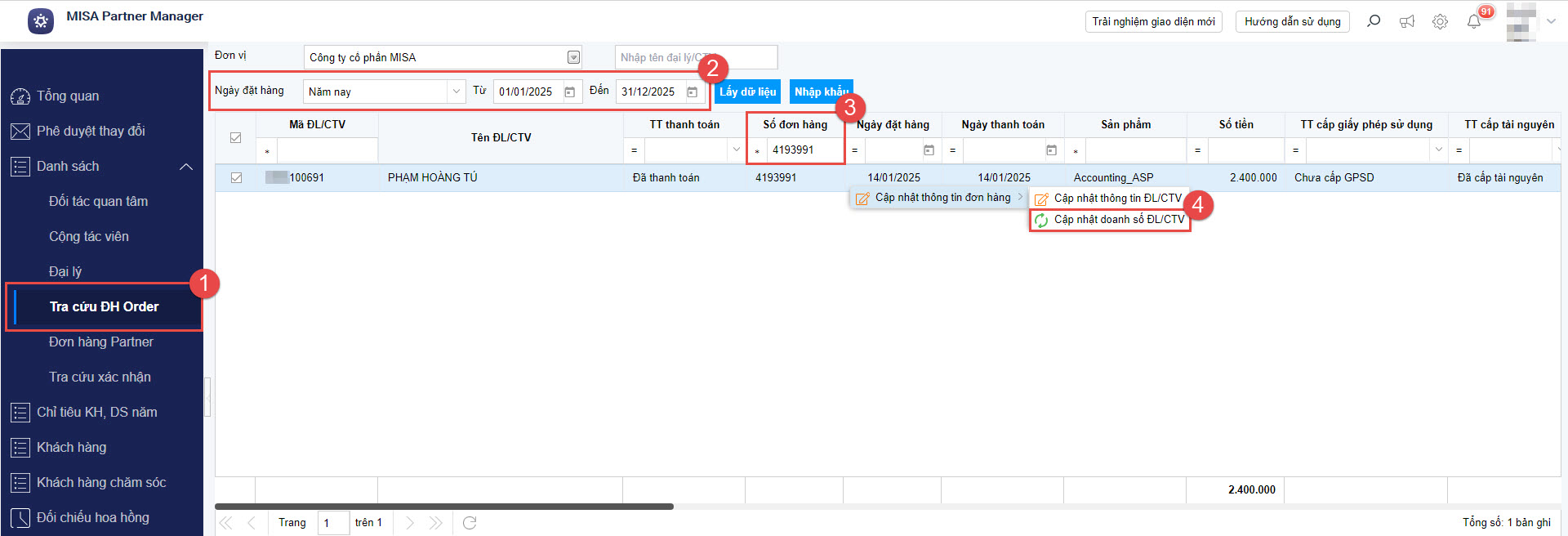
Task: Click the sidebar collapse splitter handle
Action: click(207, 397)
